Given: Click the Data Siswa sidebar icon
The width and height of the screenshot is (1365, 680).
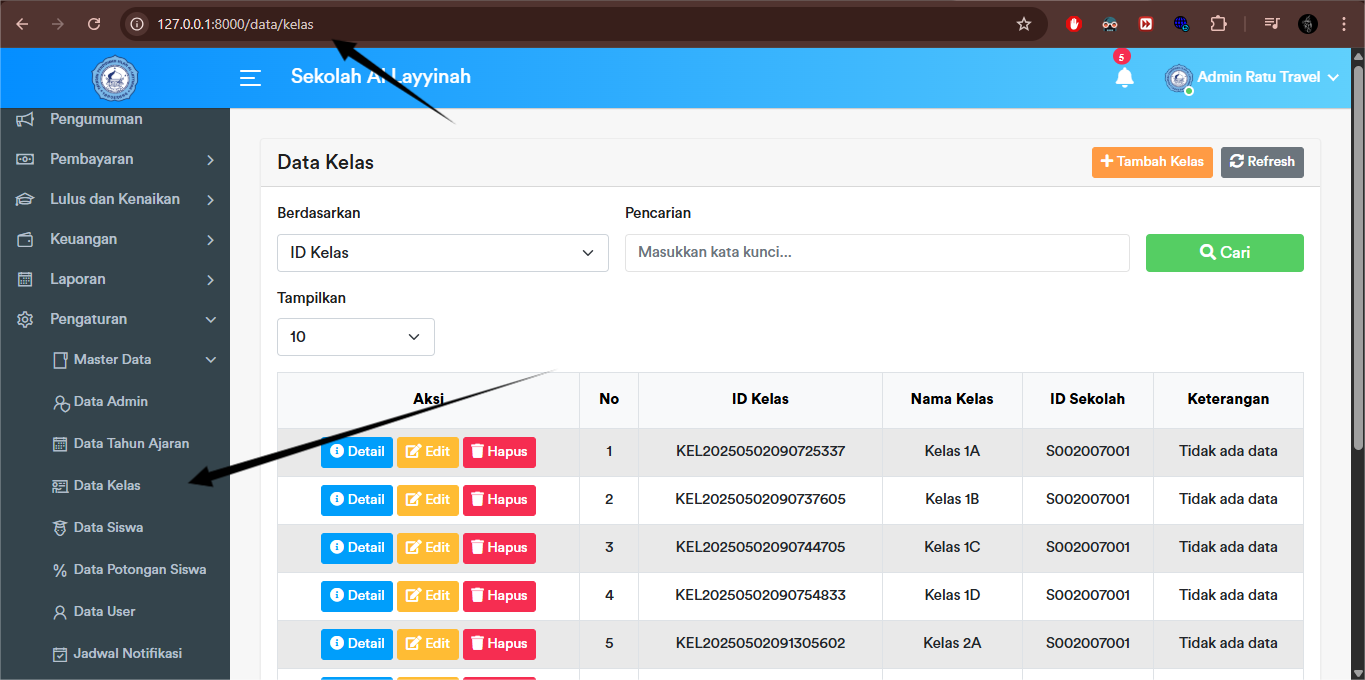Looking at the screenshot, I should 60,528.
